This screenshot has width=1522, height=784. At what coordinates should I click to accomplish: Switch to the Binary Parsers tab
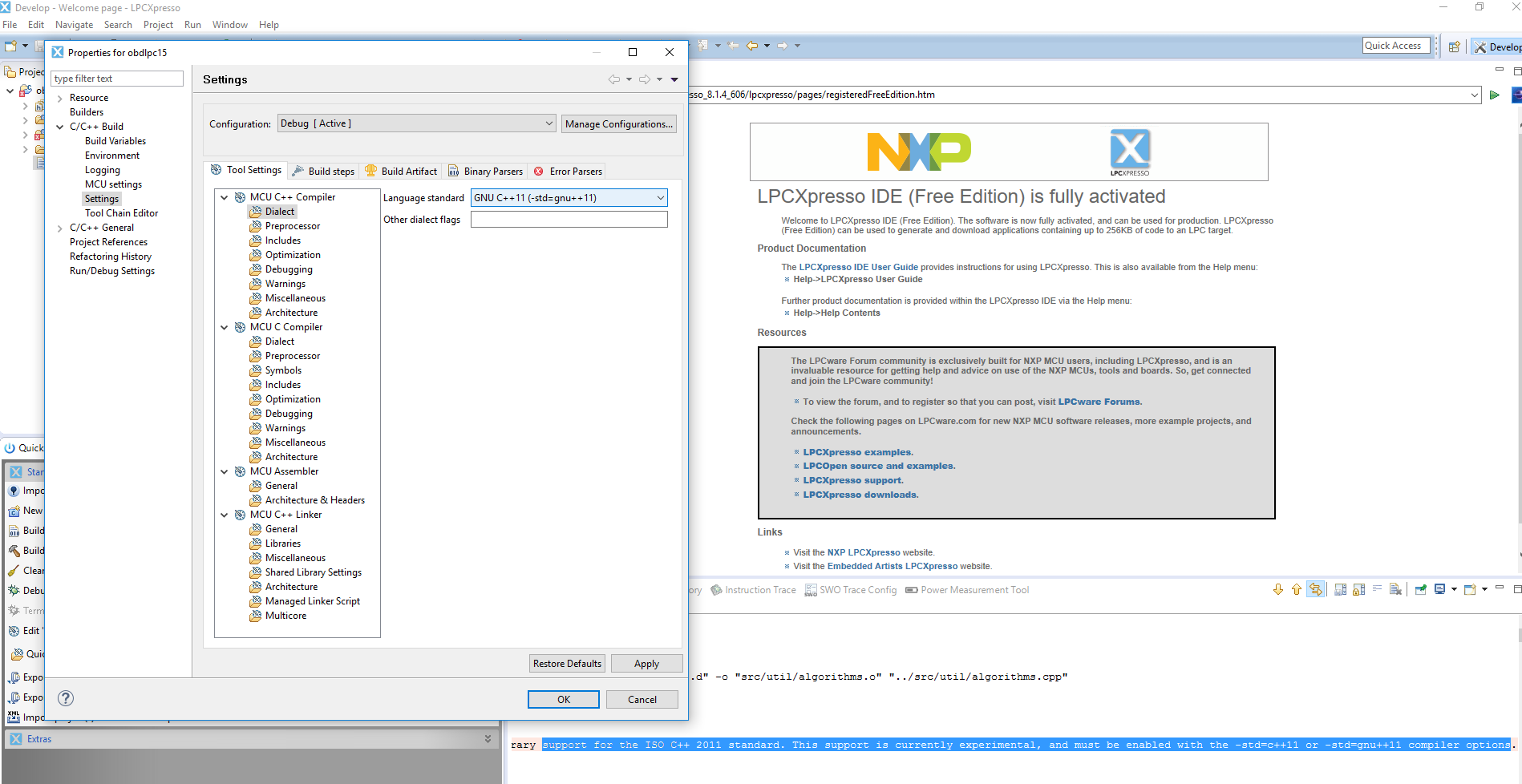[485, 171]
